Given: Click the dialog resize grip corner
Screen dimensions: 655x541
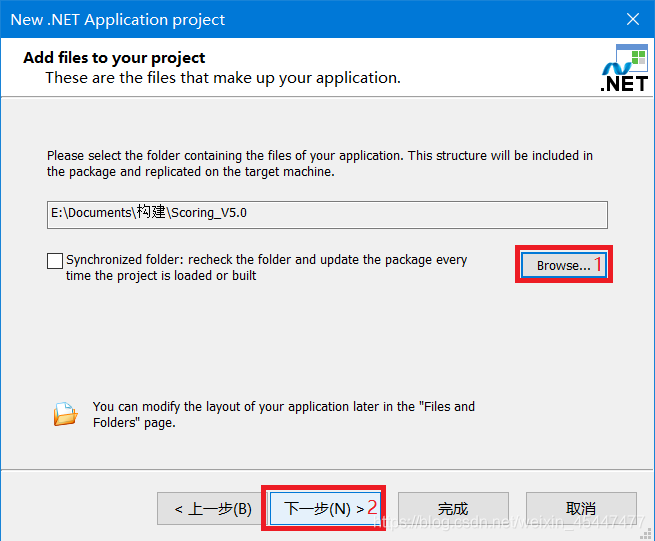Looking at the screenshot, I should pos(646,534).
